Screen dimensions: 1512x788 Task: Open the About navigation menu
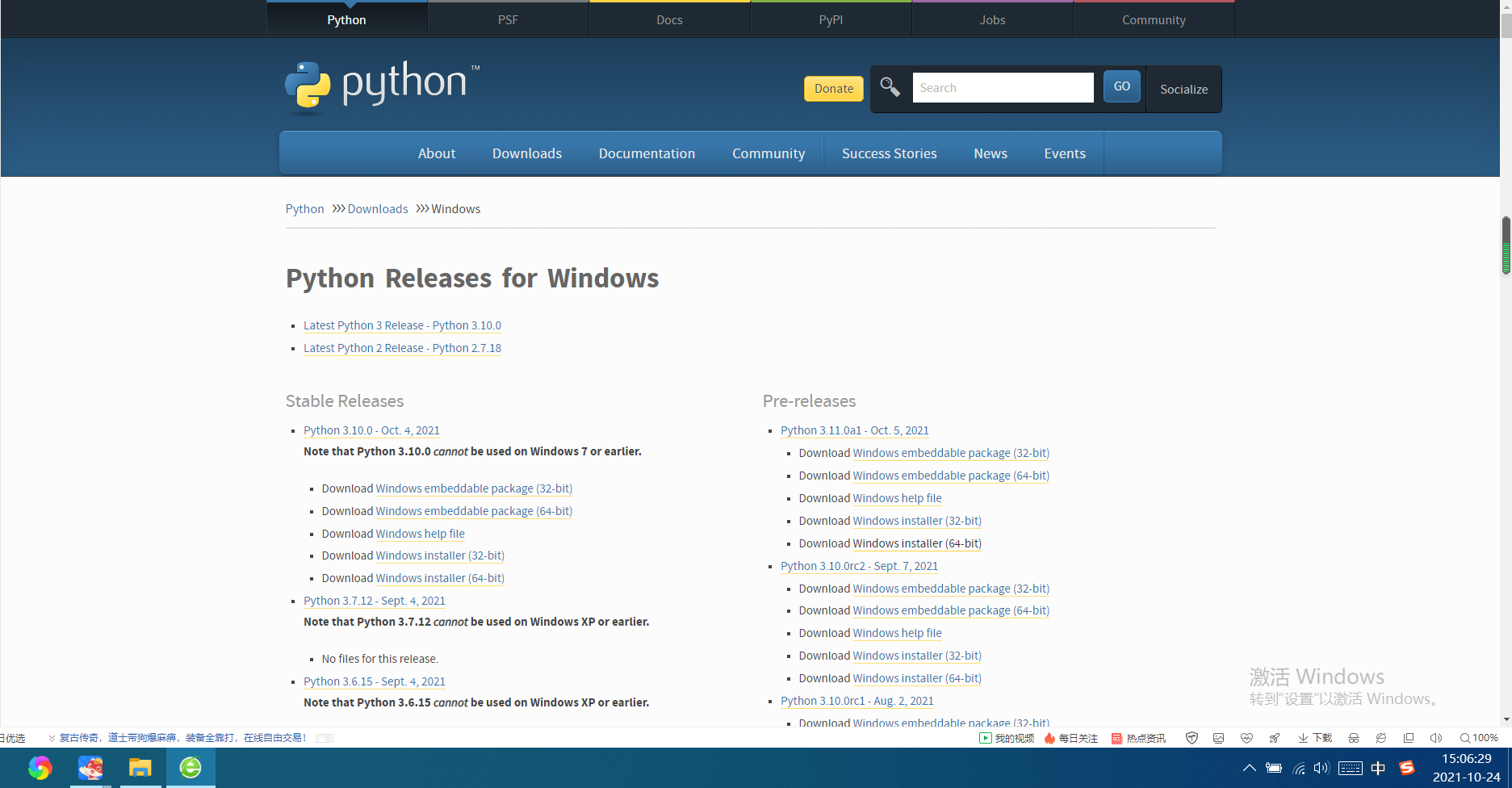click(x=437, y=153)
